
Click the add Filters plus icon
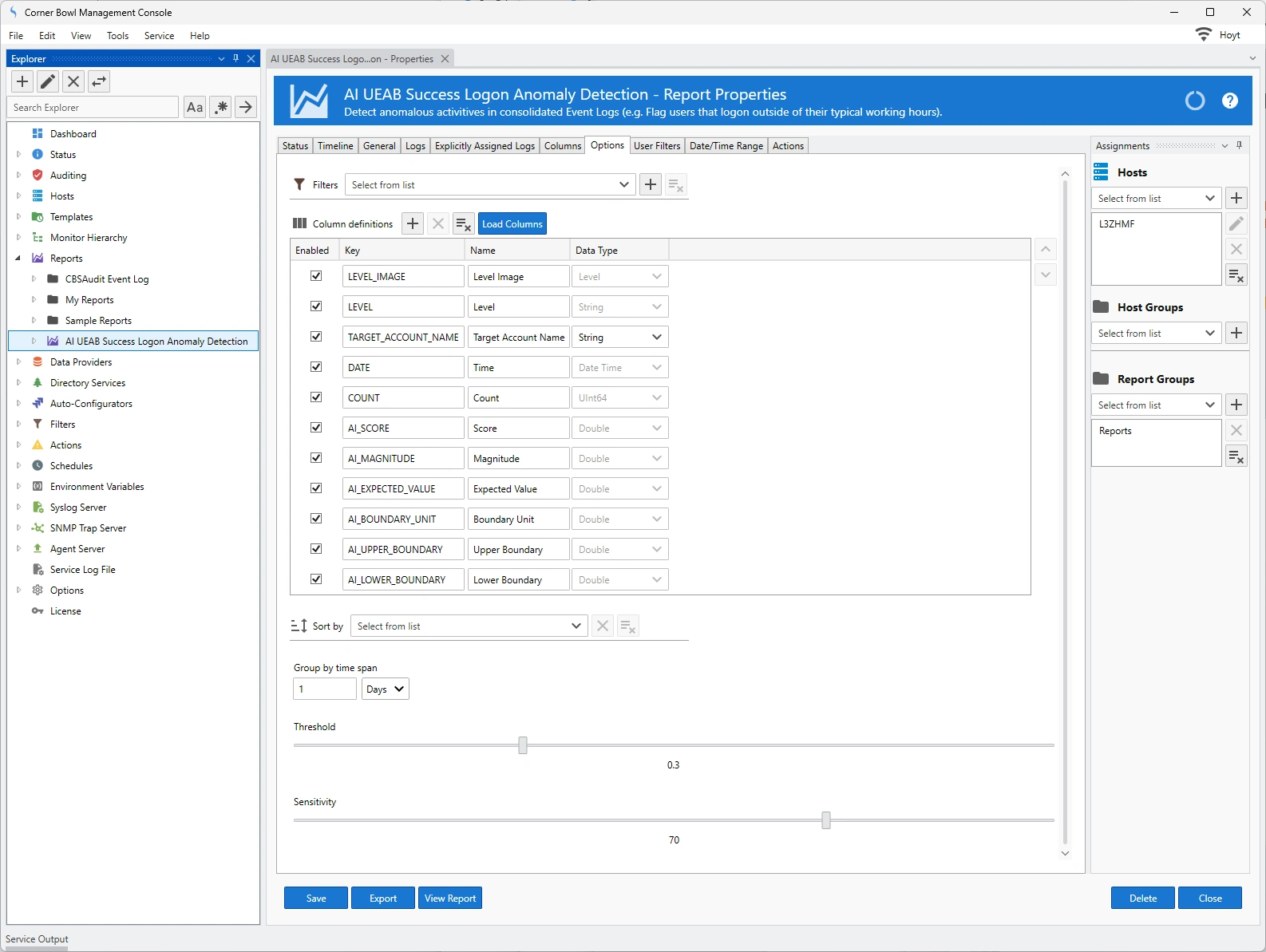click(651, 184)
